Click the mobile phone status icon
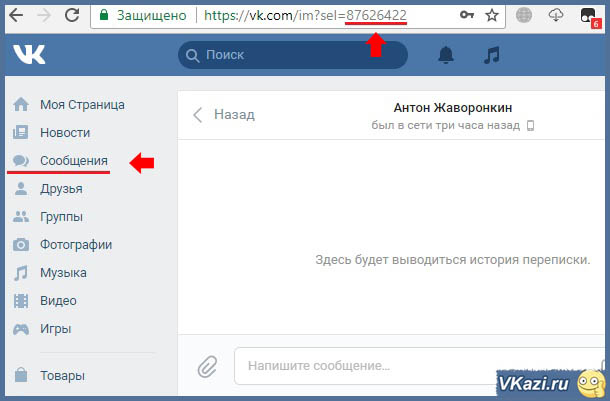Viewport: 610px width, 401px height. click(x=530, y=126)
